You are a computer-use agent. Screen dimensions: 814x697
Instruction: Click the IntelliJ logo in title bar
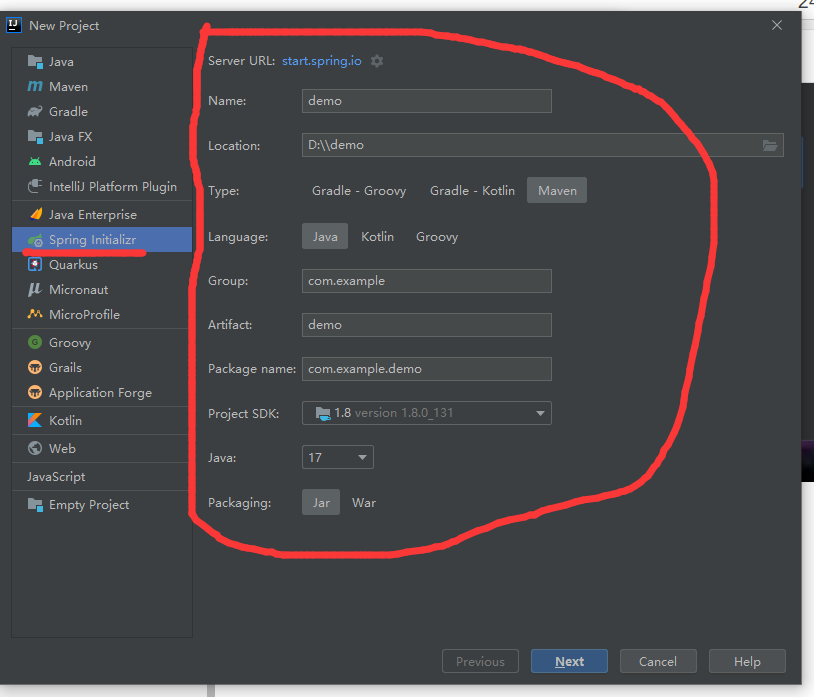14,25
